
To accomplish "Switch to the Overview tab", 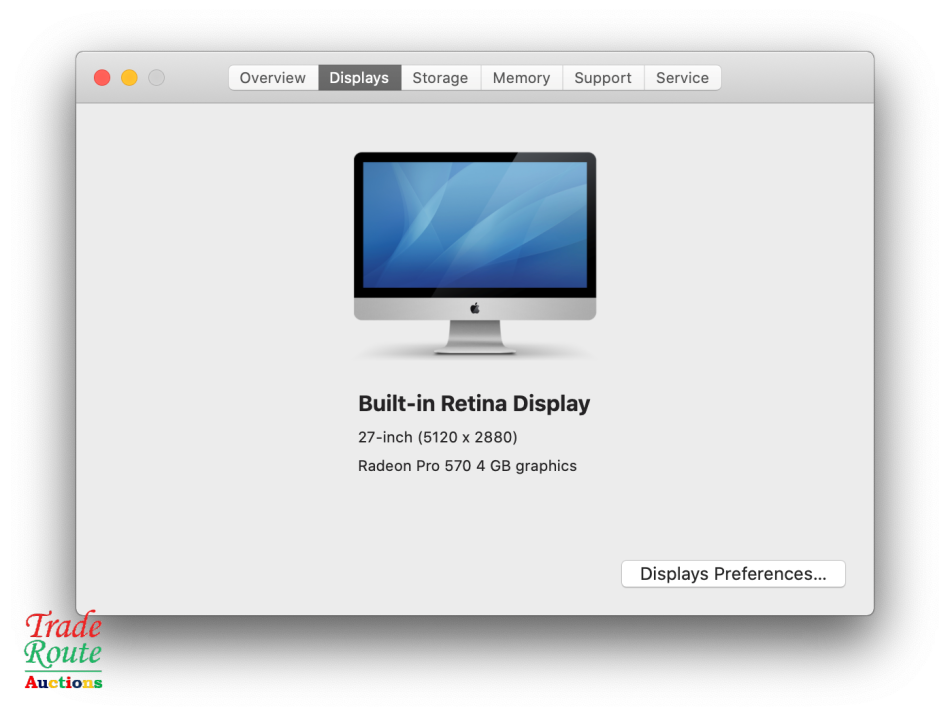I will (x=272, y=77).
